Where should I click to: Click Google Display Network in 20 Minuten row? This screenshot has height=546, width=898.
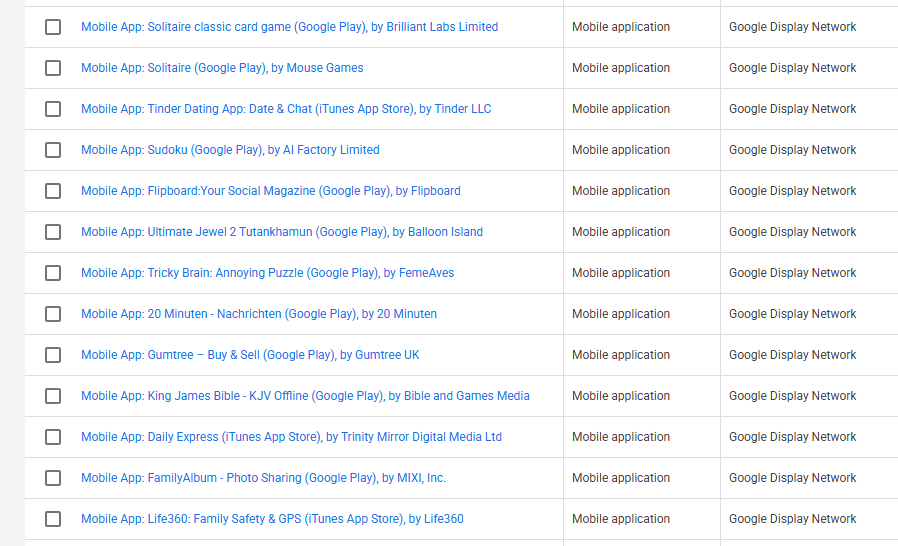pos(792,314)
